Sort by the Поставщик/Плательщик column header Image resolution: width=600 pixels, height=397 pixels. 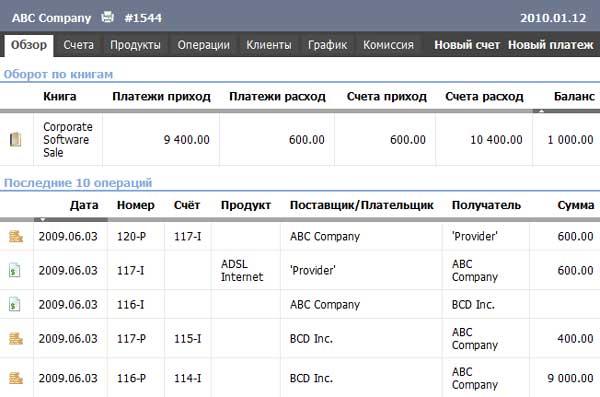pos(362,205)
